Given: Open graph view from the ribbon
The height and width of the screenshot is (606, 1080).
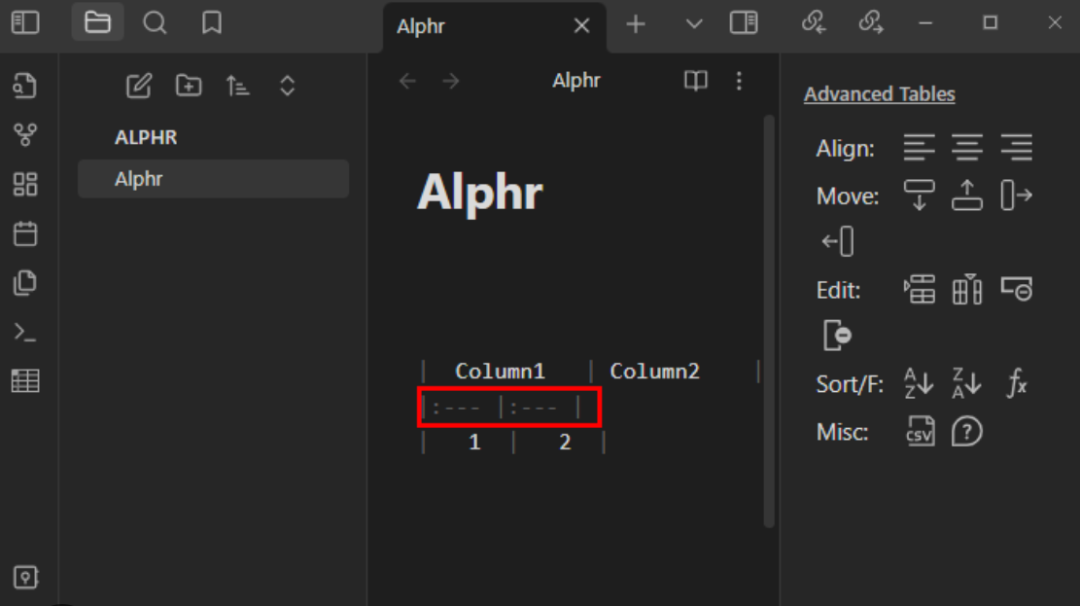Looking at the screenshot, I should (25, 135).
